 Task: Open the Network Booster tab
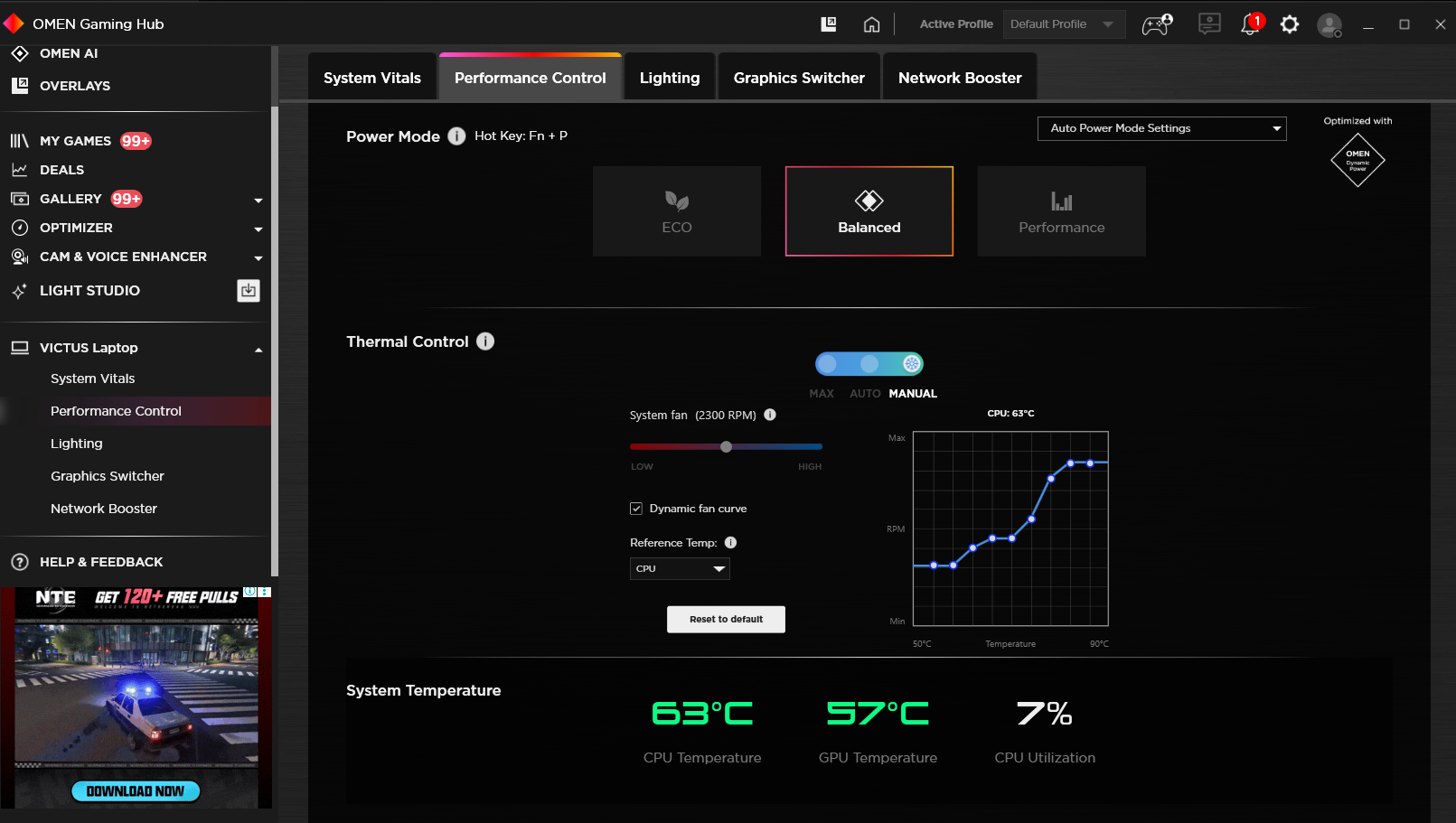tap(960, 78)
